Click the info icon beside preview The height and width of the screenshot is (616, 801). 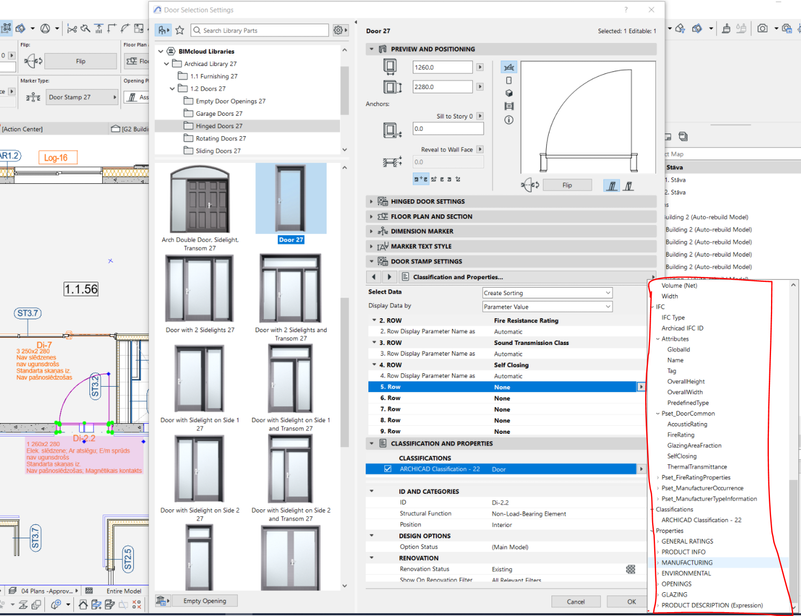coord(509,119)
